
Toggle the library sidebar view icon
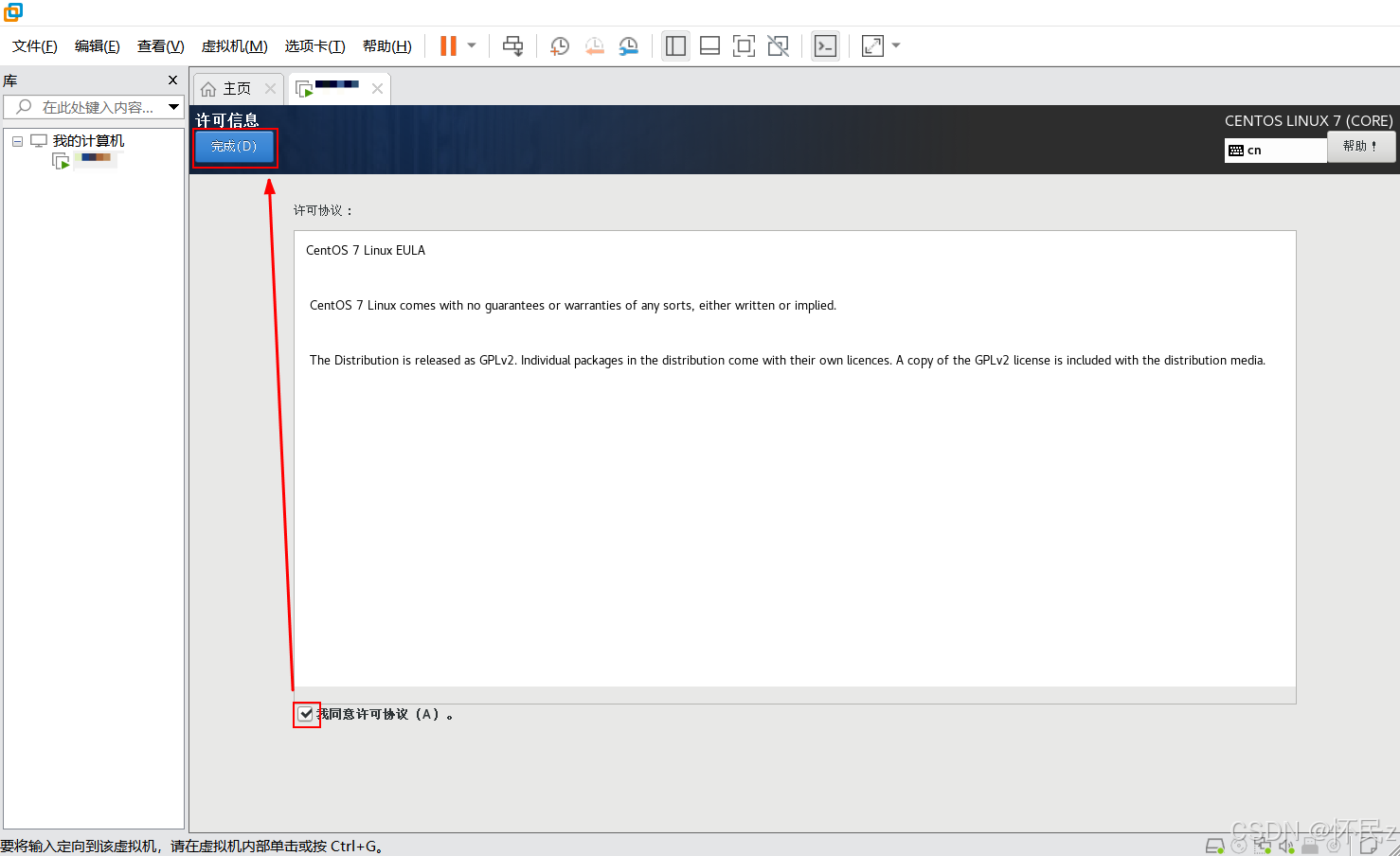click(x=675, y=45)
